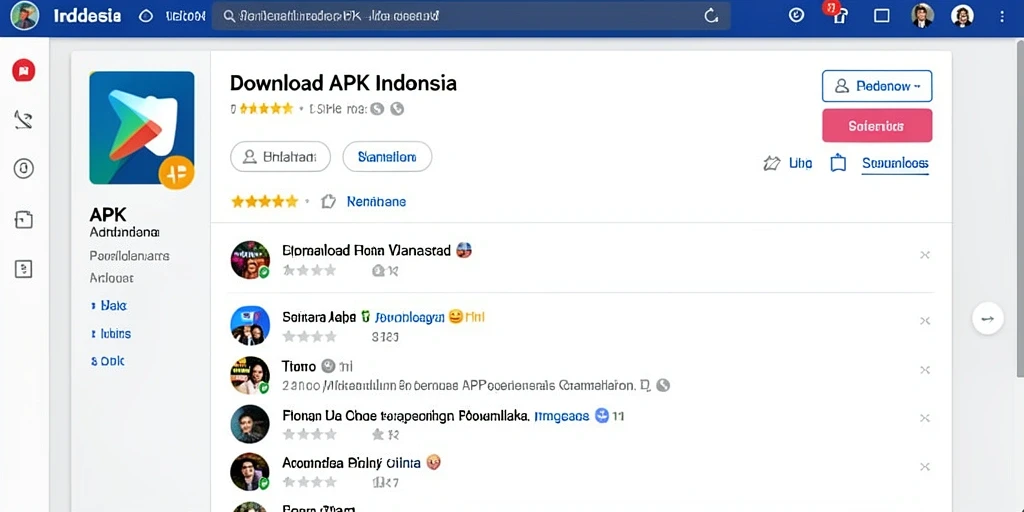
Task: Dismiss the Elpmaload Rona Vlanastad review
Action: pyautogui.click(x=925, y=255)
